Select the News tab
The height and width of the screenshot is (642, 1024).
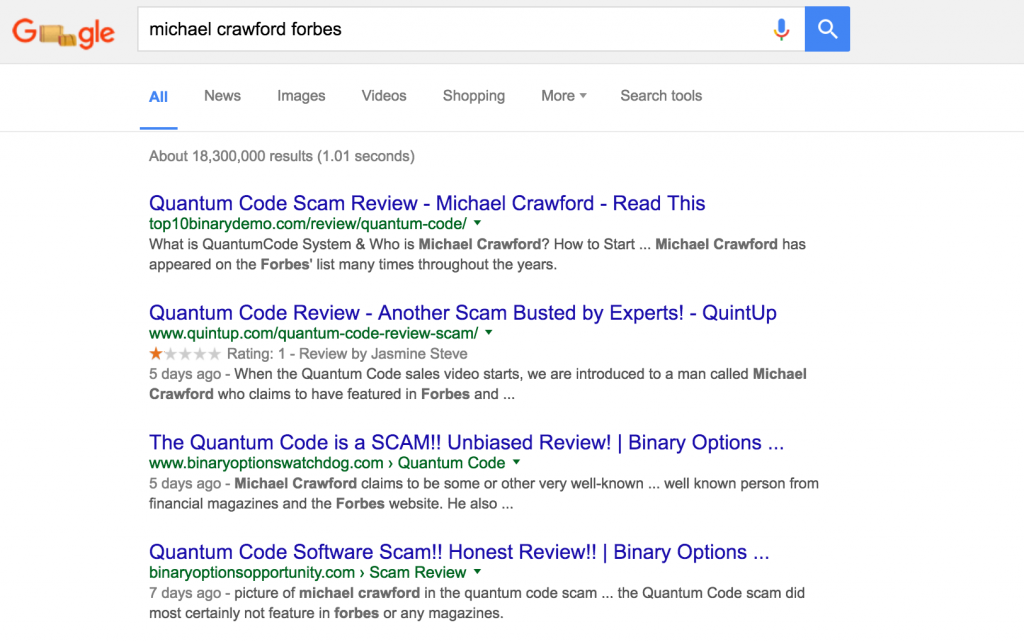[221, 95]
